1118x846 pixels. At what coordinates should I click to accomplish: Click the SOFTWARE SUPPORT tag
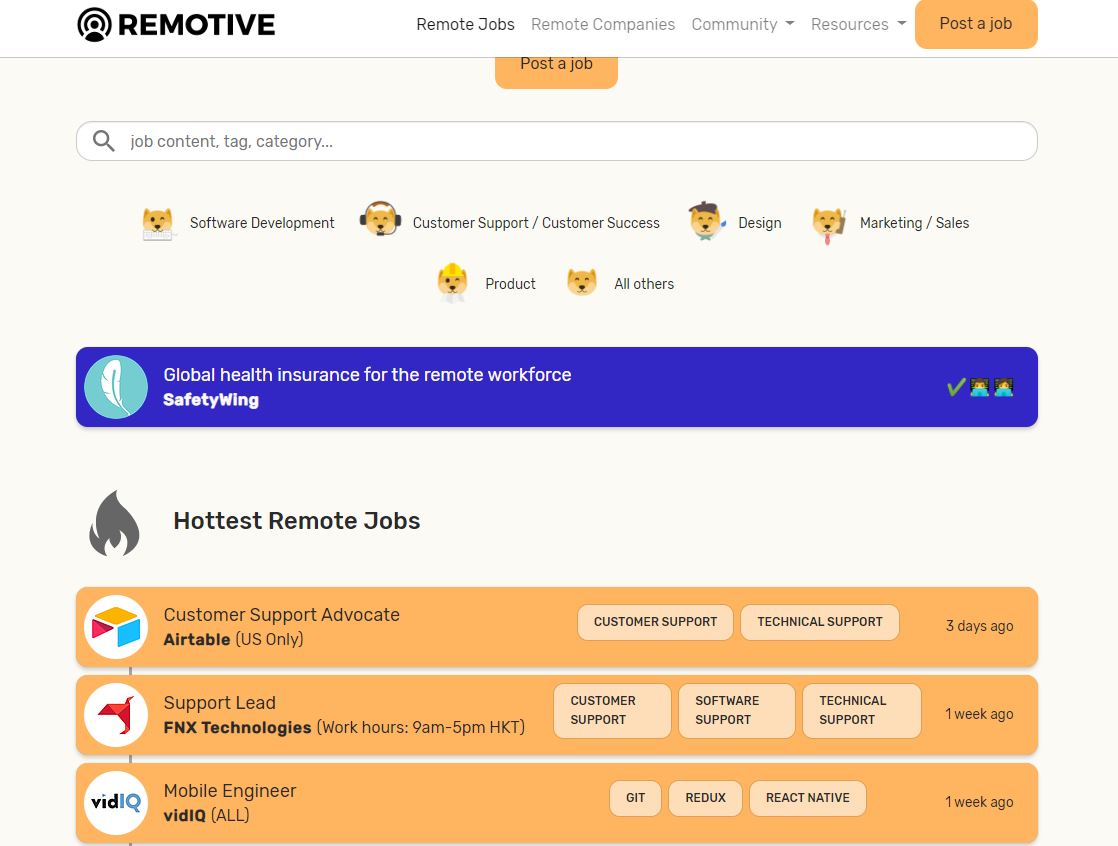pyautogui.click(x=737, y=711)
